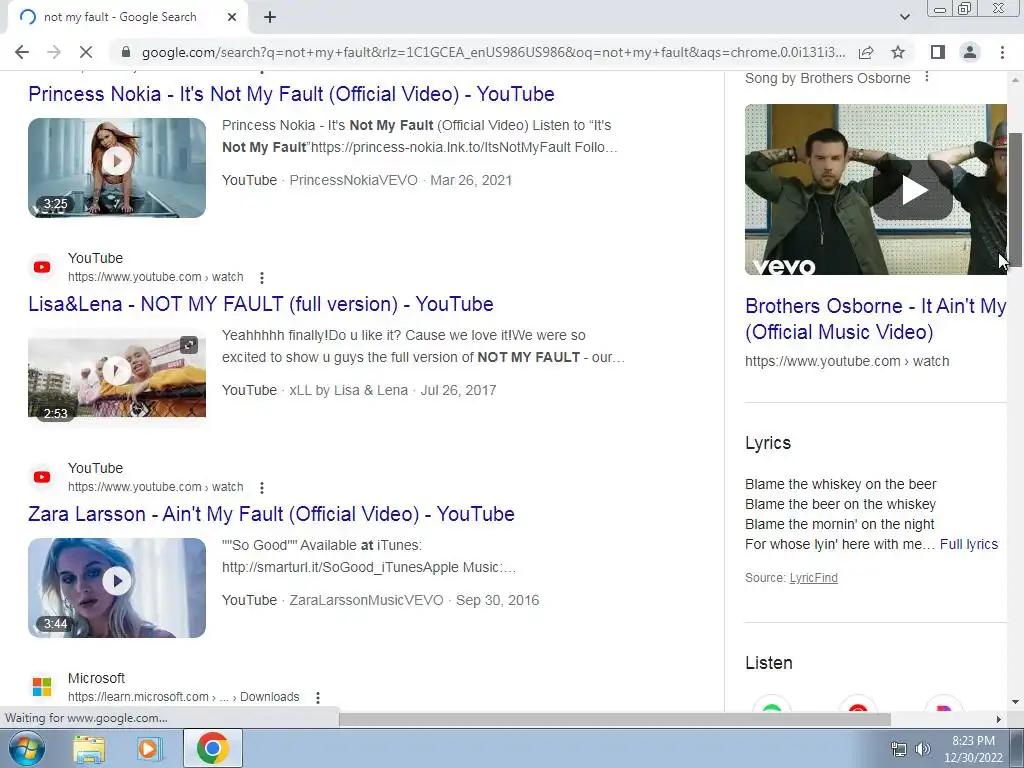Open more options for Microsoft result

point(318,697)
